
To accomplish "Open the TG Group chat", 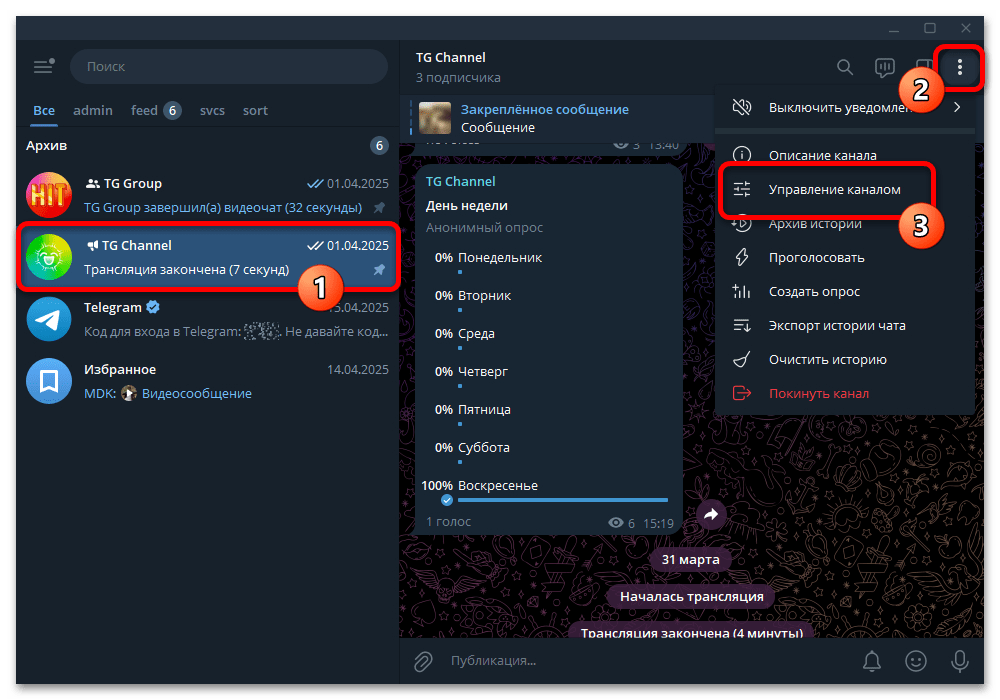I will tap(207, 195).
